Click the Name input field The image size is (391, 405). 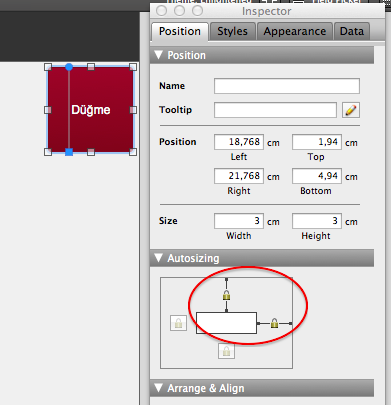click(x=287, y=86)
